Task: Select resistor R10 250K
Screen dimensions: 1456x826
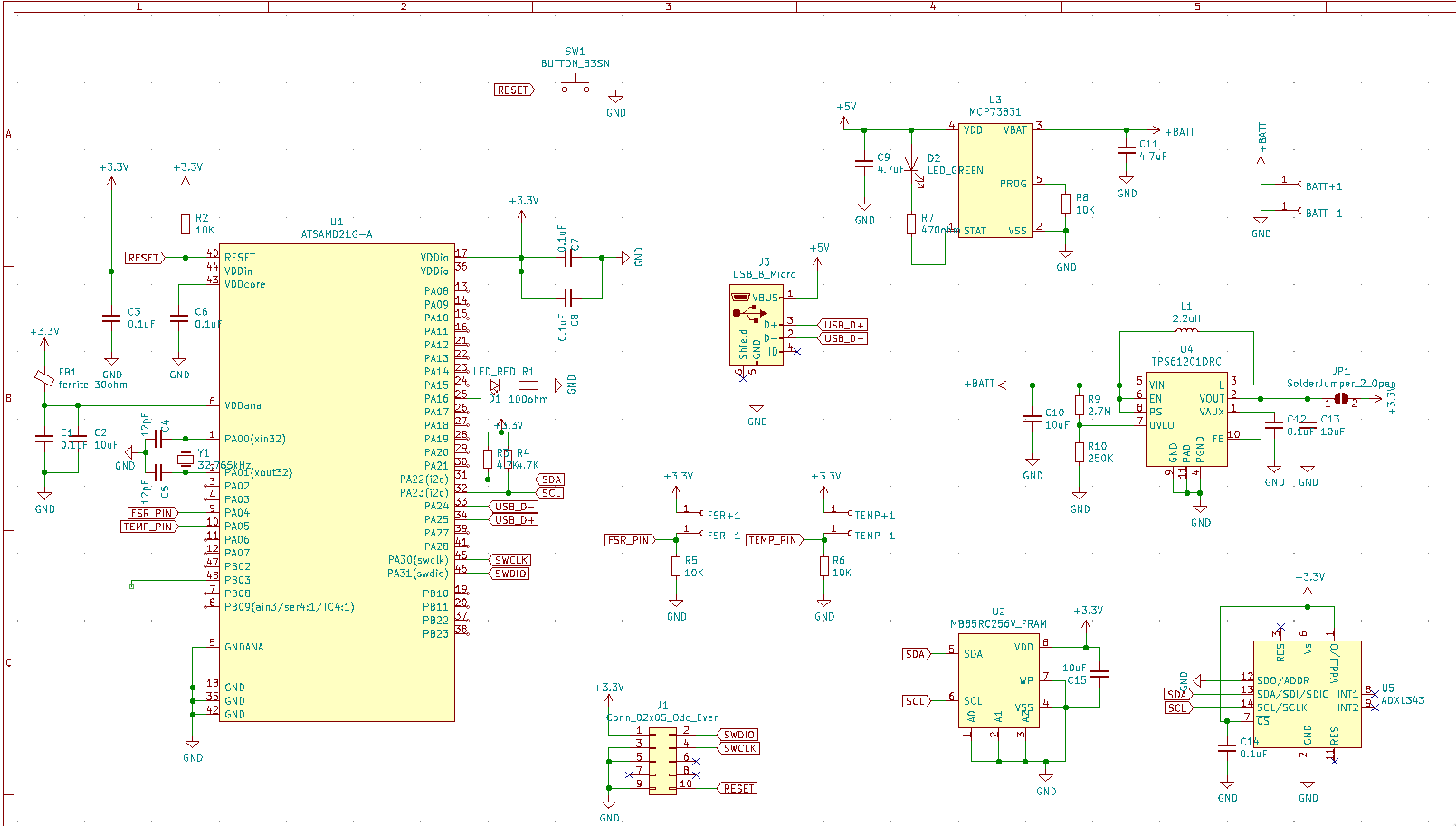Action: coord(1080,452)
